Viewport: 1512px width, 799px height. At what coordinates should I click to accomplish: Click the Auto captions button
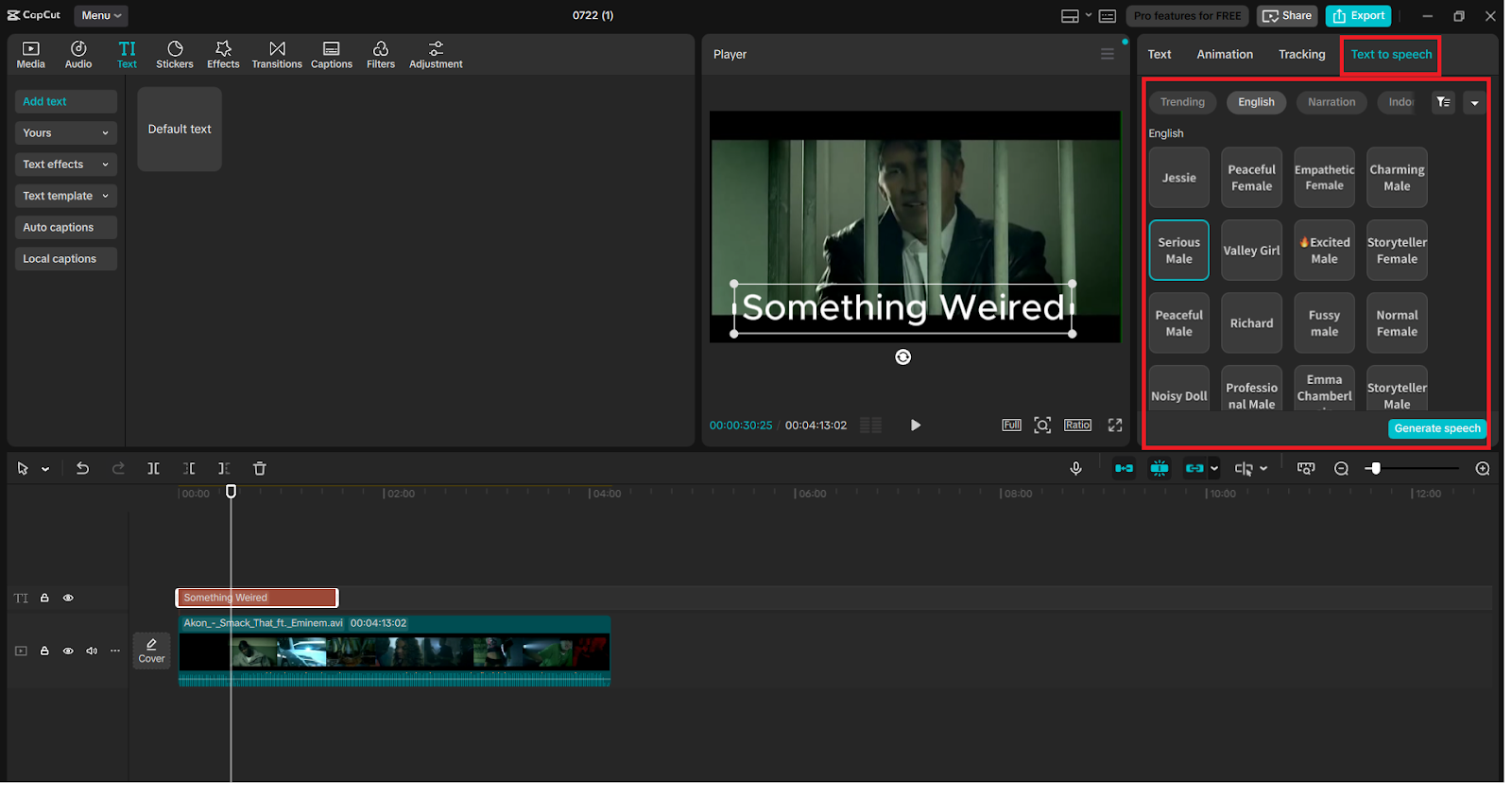pyautogui.click(x=66, y=227)
